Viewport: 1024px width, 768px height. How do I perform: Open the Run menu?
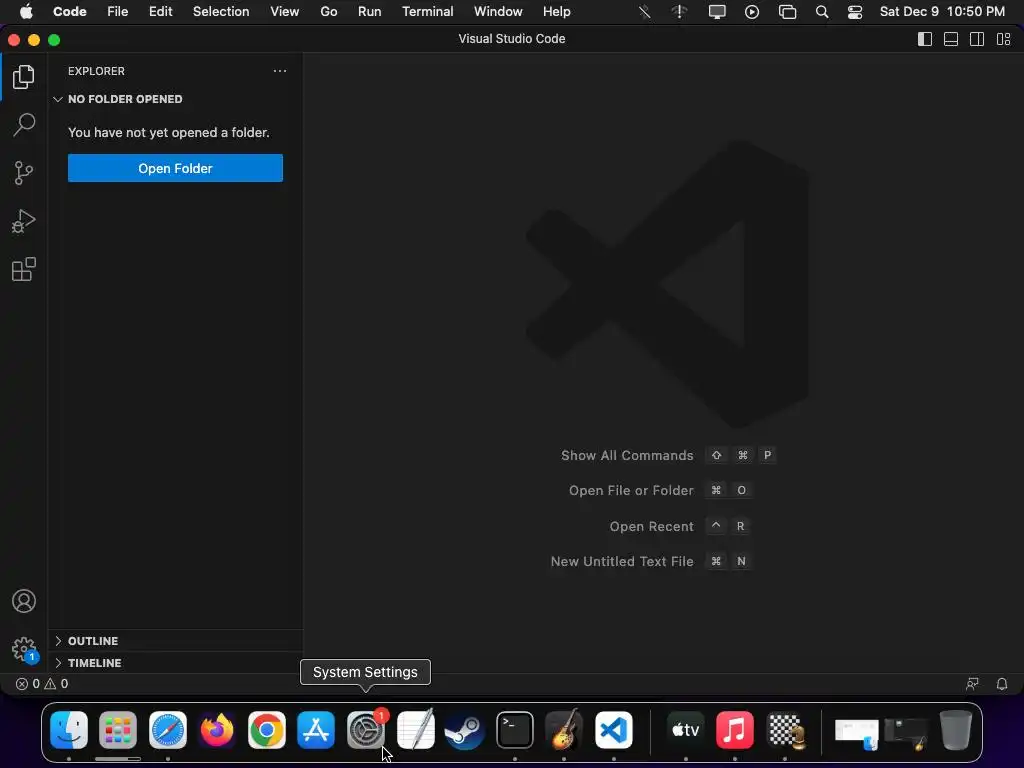click(x=370, y=12)
